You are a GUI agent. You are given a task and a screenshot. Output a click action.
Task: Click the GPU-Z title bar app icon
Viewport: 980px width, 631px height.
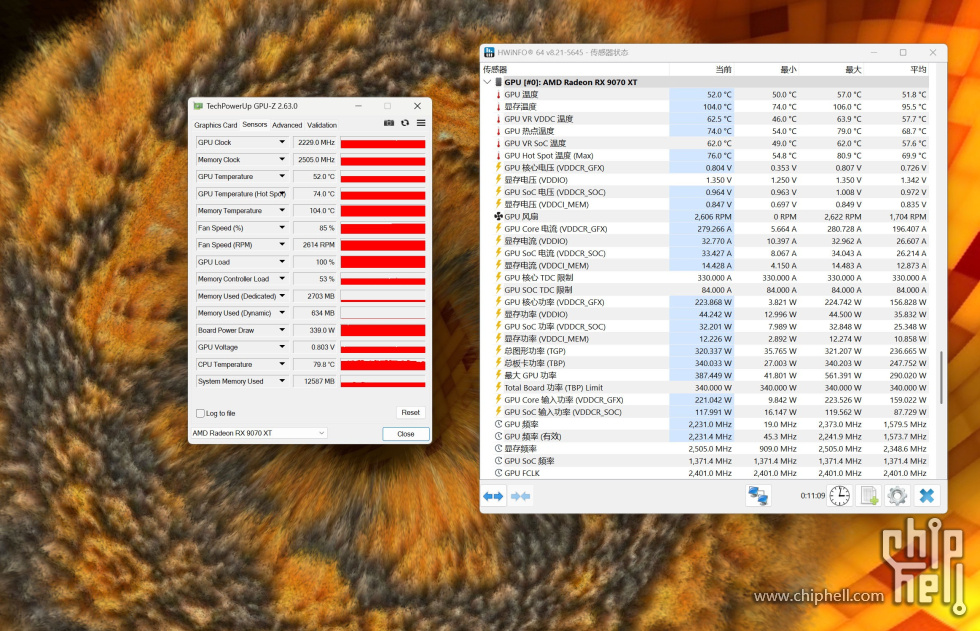pos(198,106)
